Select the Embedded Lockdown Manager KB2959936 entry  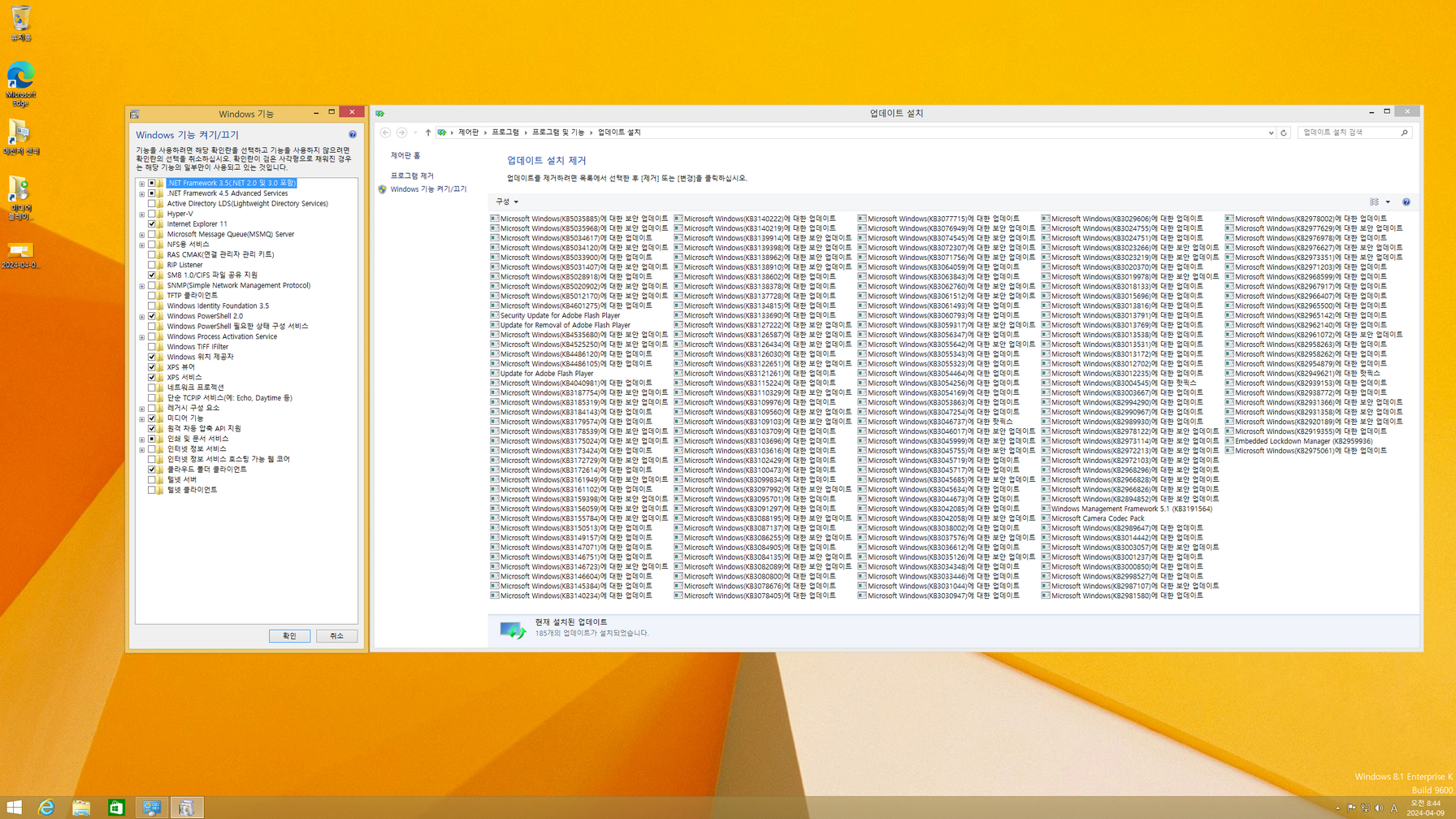[x=1298, y=441]
